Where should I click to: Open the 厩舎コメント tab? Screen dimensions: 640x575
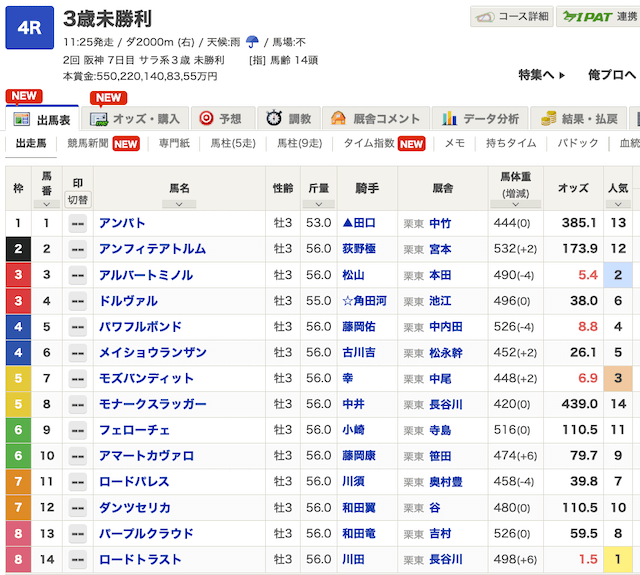376,119
